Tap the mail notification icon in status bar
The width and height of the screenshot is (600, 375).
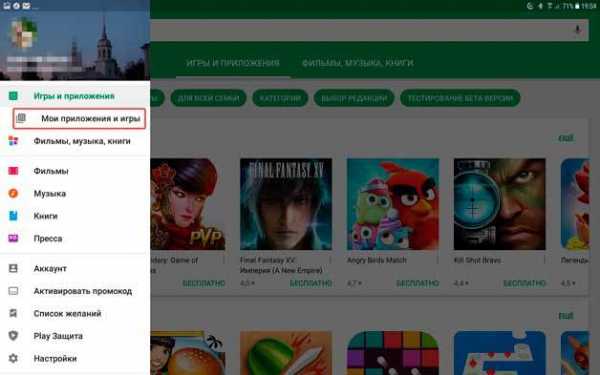(x=26, y=6)
